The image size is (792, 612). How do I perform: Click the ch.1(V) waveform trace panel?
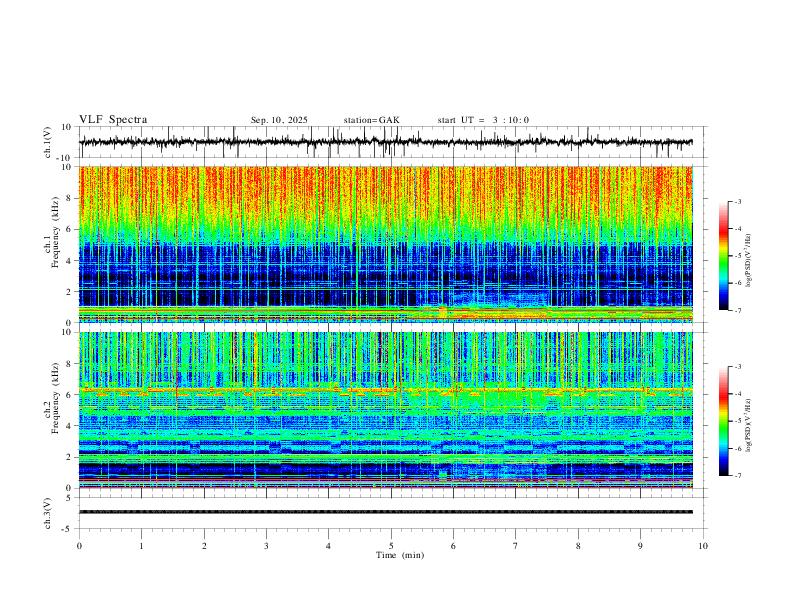pyautogui.click(x=392, y=142)
